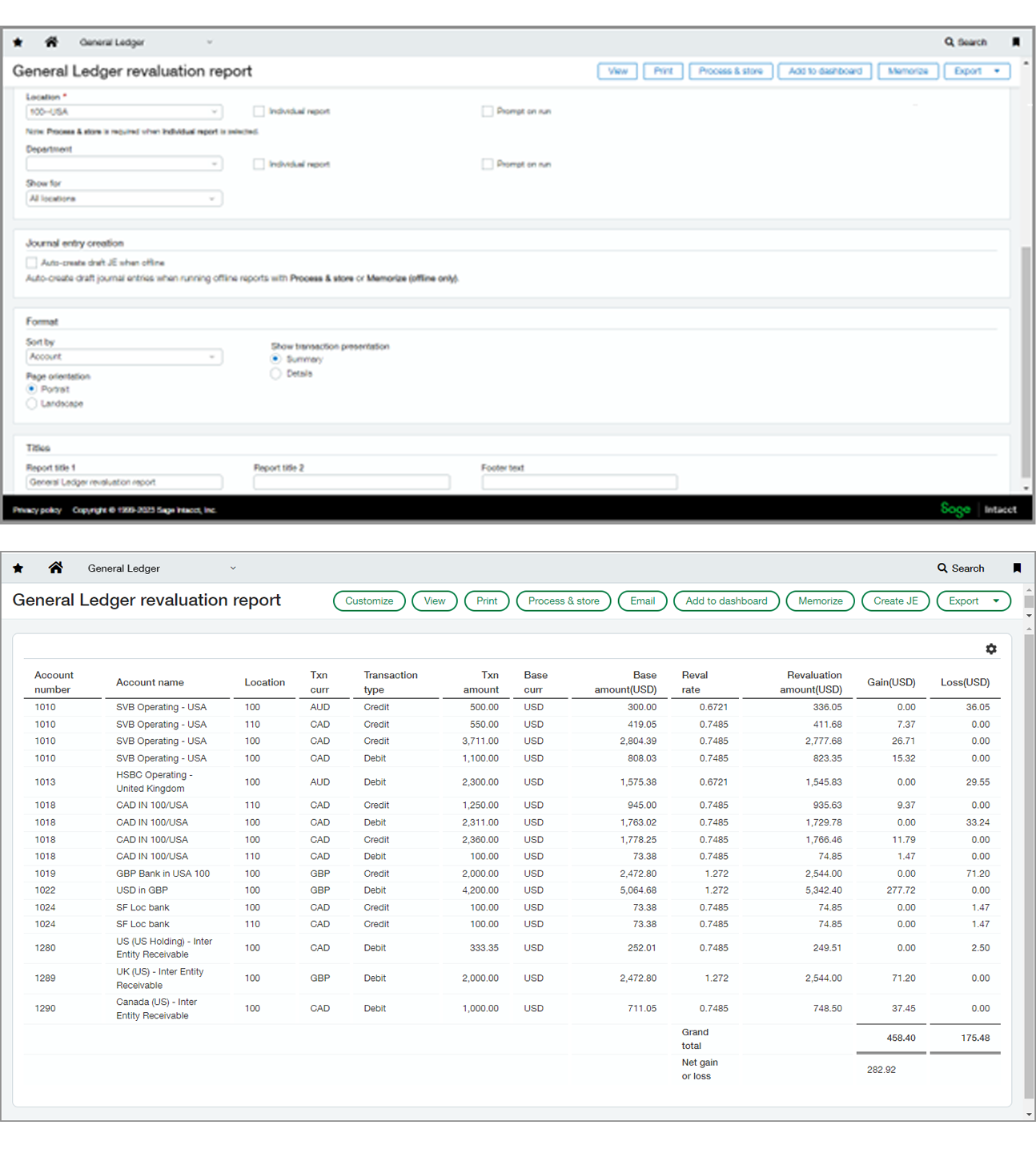Click the bookmark icon in lower window
Screen dimensions: 1036x1153
[1017, 568]
